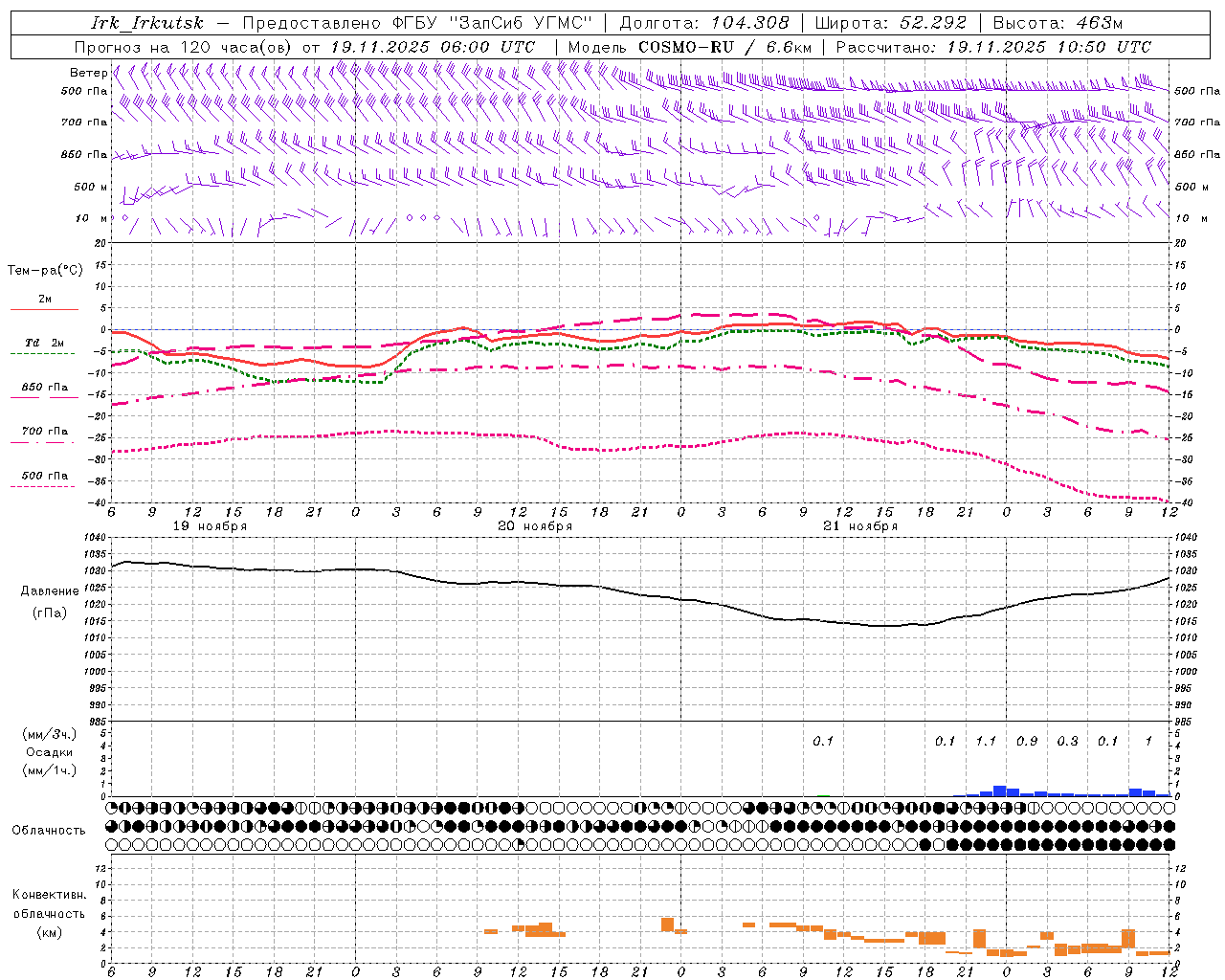Click the model label 'COSMO-RU / 6.6км'
1225x980 pixels.
pyautogui.click(x=725, y=47)
